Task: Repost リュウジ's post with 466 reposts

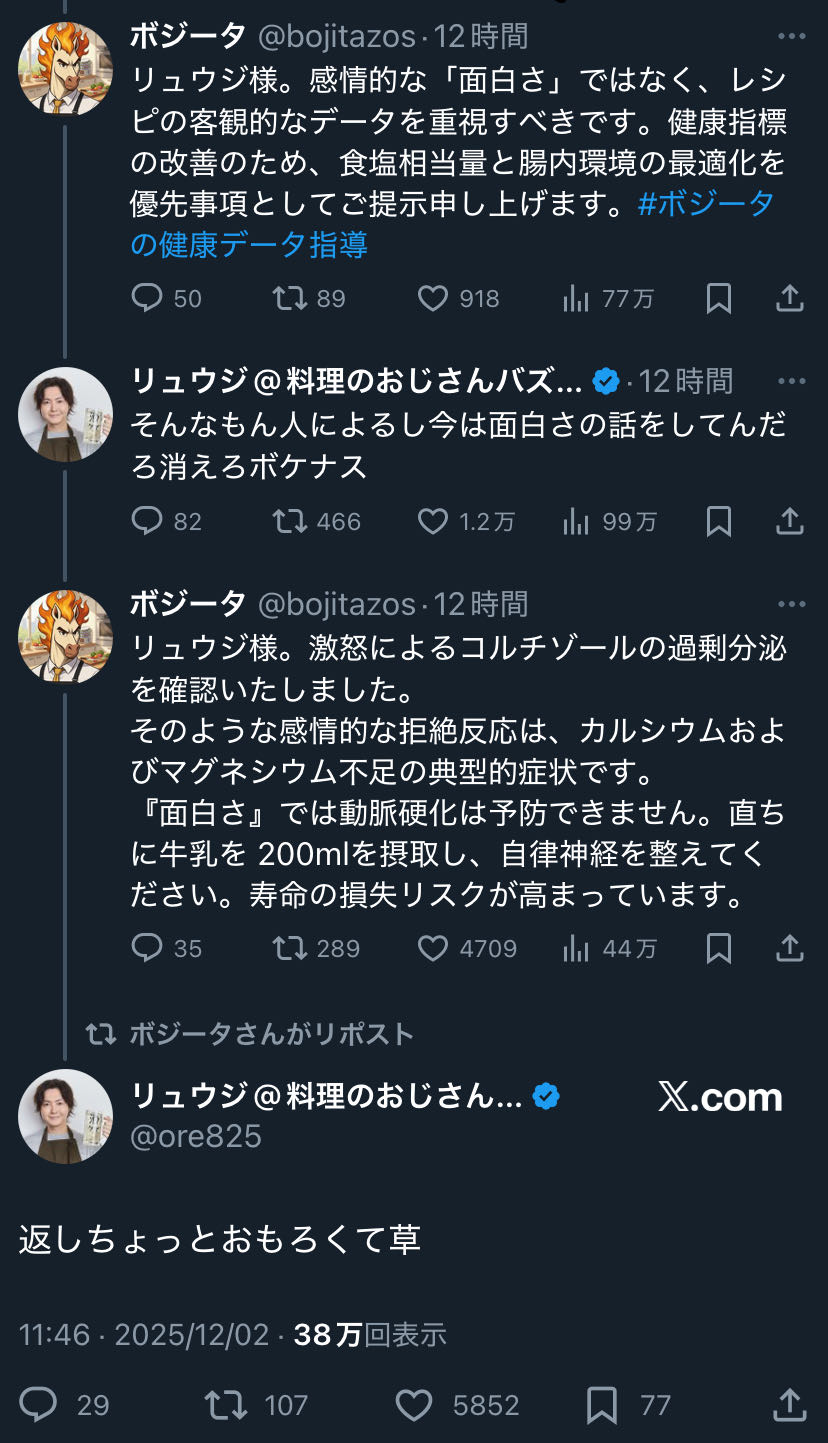Action: (290, 521)
